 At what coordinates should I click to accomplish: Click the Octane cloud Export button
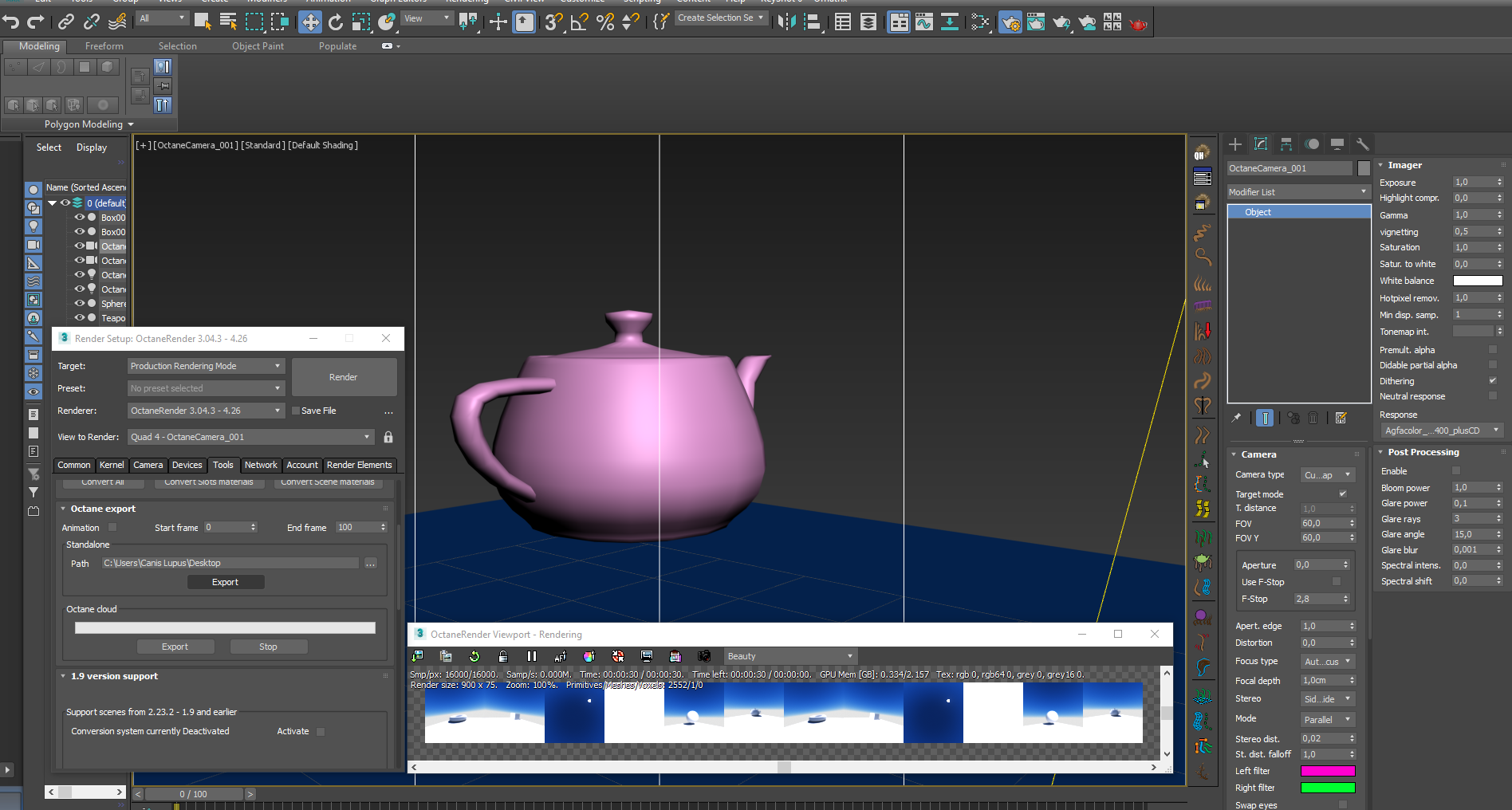pyautogui.click(x=175, y=647)
